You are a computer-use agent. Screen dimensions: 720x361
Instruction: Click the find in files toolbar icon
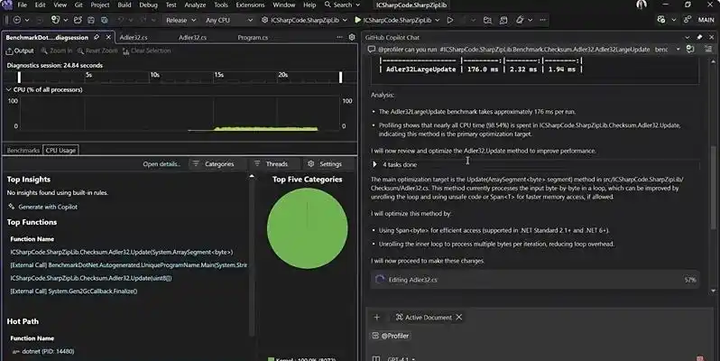pos(488,20)
